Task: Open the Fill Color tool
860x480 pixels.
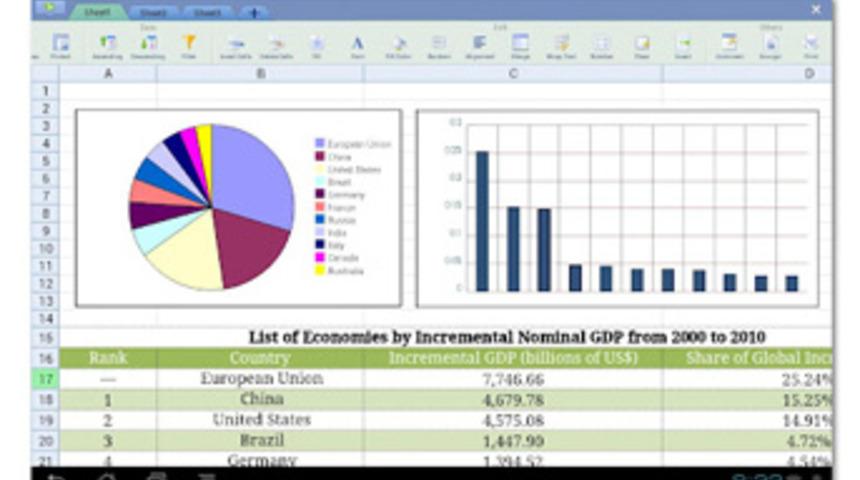Action: click(398, 44)
